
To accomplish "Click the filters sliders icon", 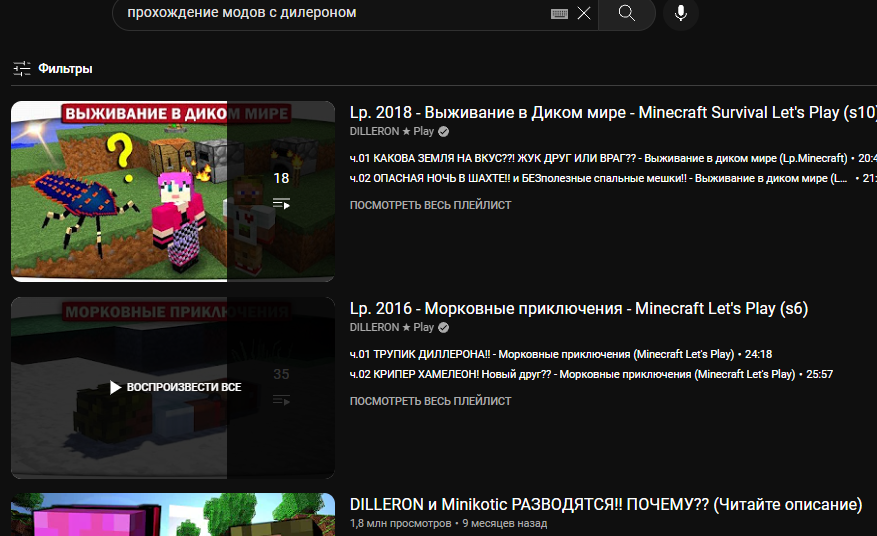I will click(x=22, y=69).
